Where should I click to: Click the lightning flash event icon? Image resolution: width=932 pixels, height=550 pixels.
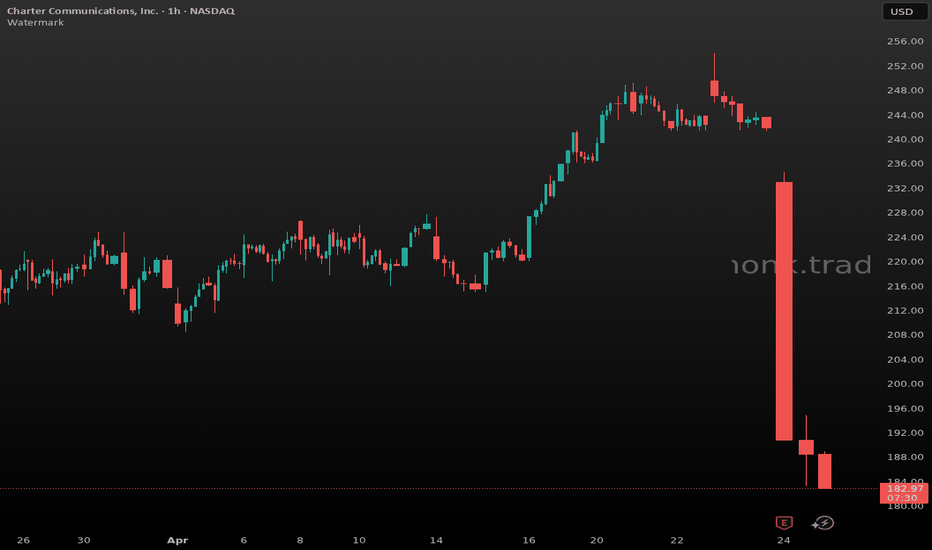pos(823,523)
